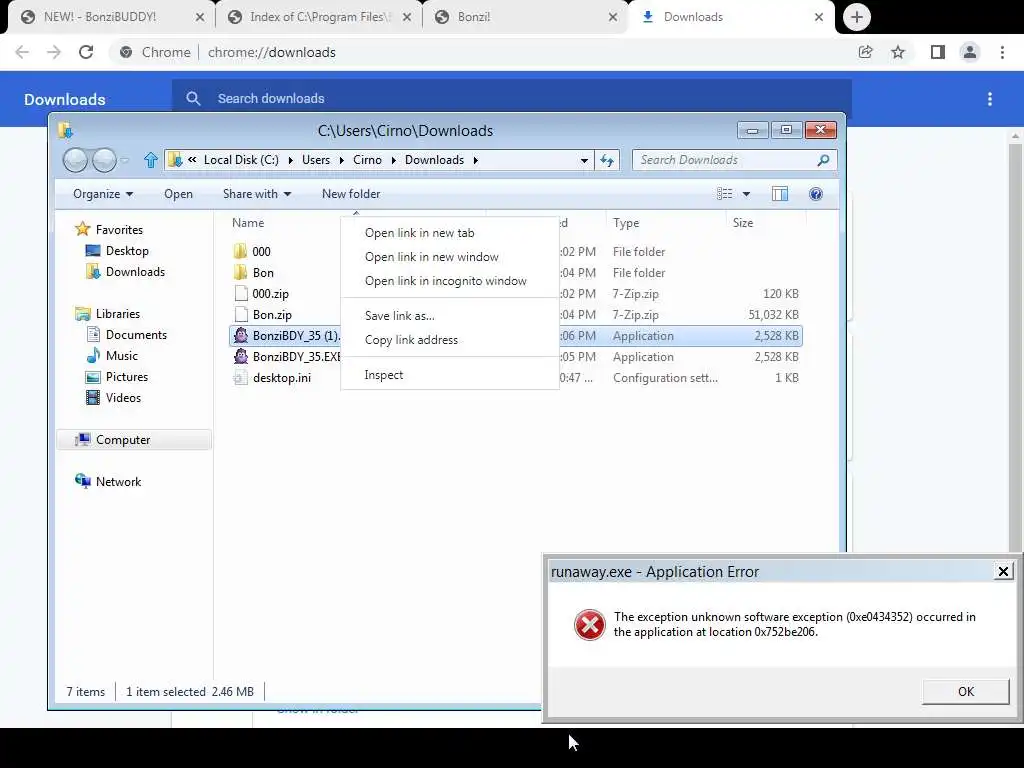
Task: Open the view options dropdown arrow
Action: click(746, 194)
